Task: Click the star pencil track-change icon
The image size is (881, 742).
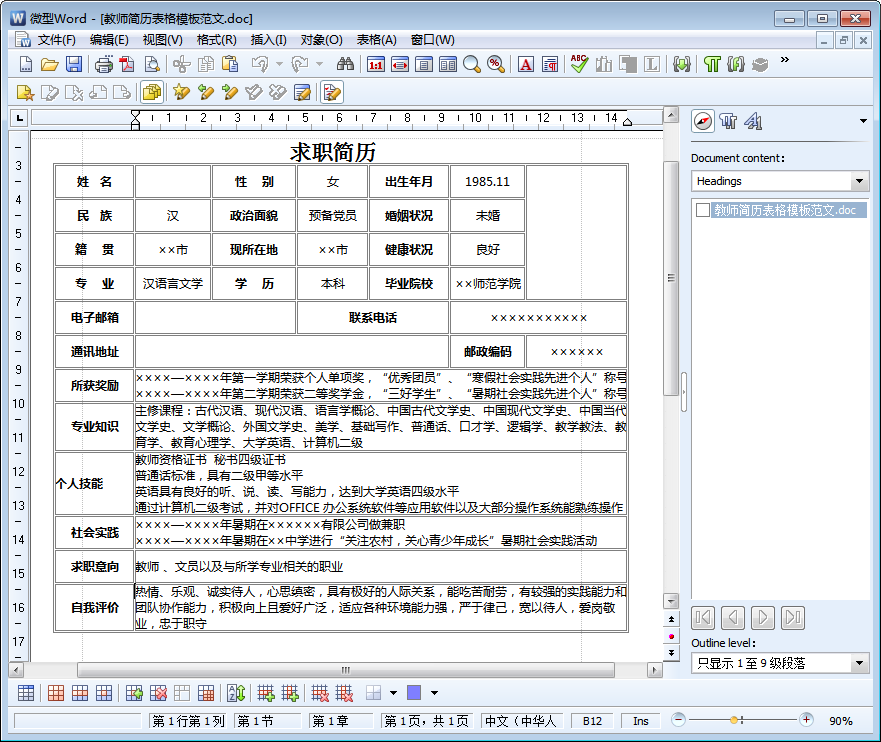Action: tap(181, 92)
